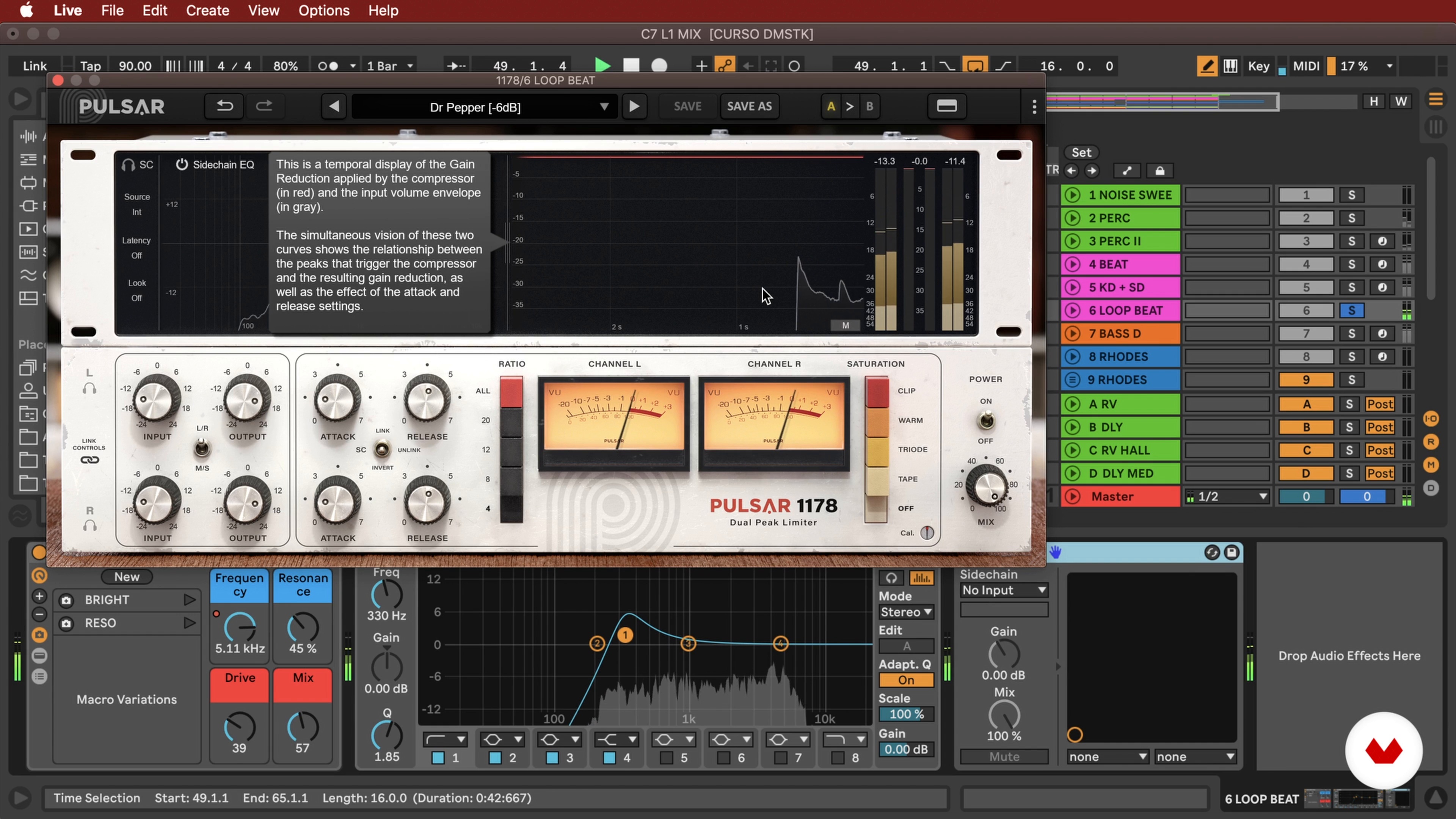Viewport: 1456px width, 819px height.
Task: Click the device hot-swap icon
Action: [1211, 552]
